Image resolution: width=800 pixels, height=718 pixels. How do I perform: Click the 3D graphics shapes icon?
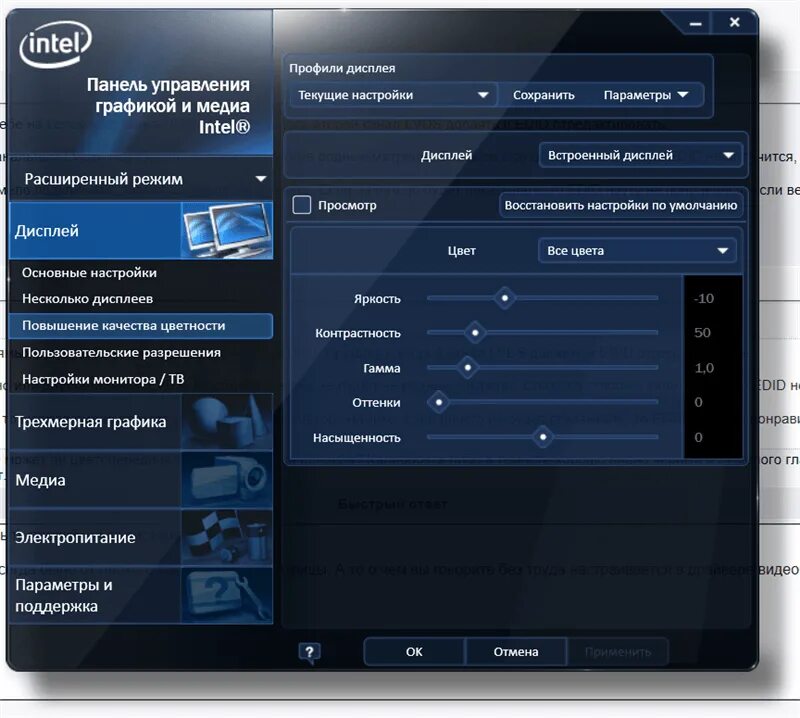227,422
